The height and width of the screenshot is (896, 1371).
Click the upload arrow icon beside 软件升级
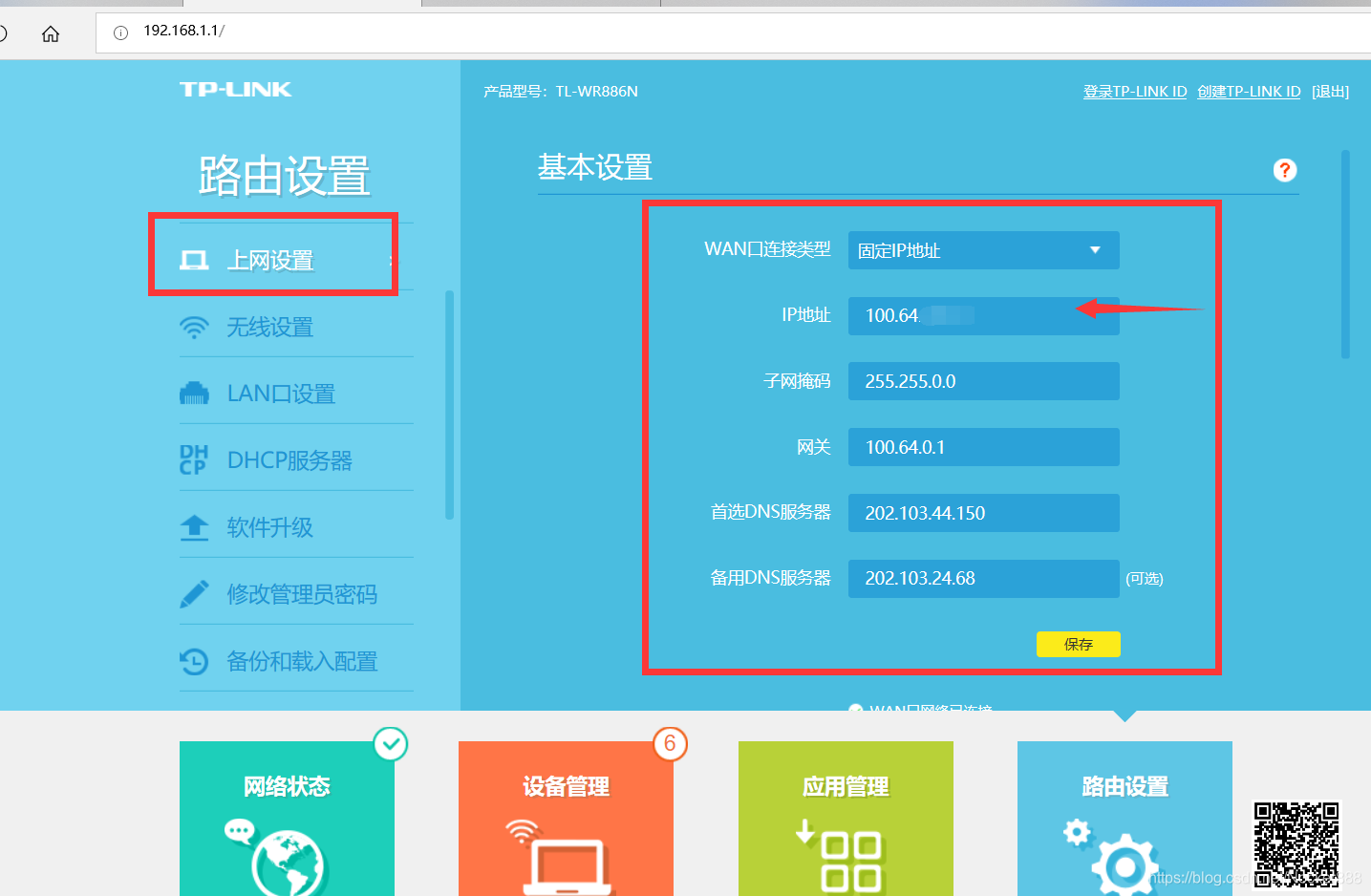(194, 527)
